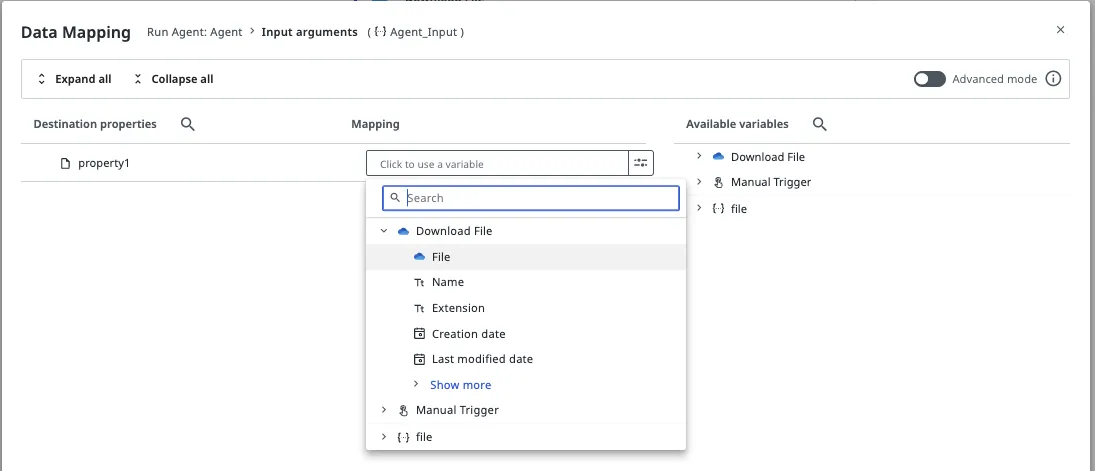Expand Download File in Available variables
1095x471 pixels.
(x=700, y=157)
